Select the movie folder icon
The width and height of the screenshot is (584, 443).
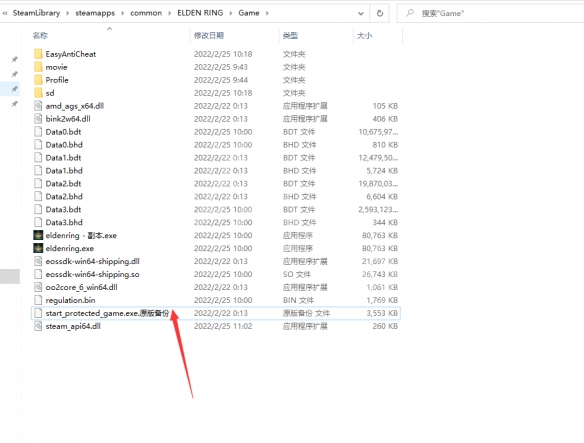point(38,67)
